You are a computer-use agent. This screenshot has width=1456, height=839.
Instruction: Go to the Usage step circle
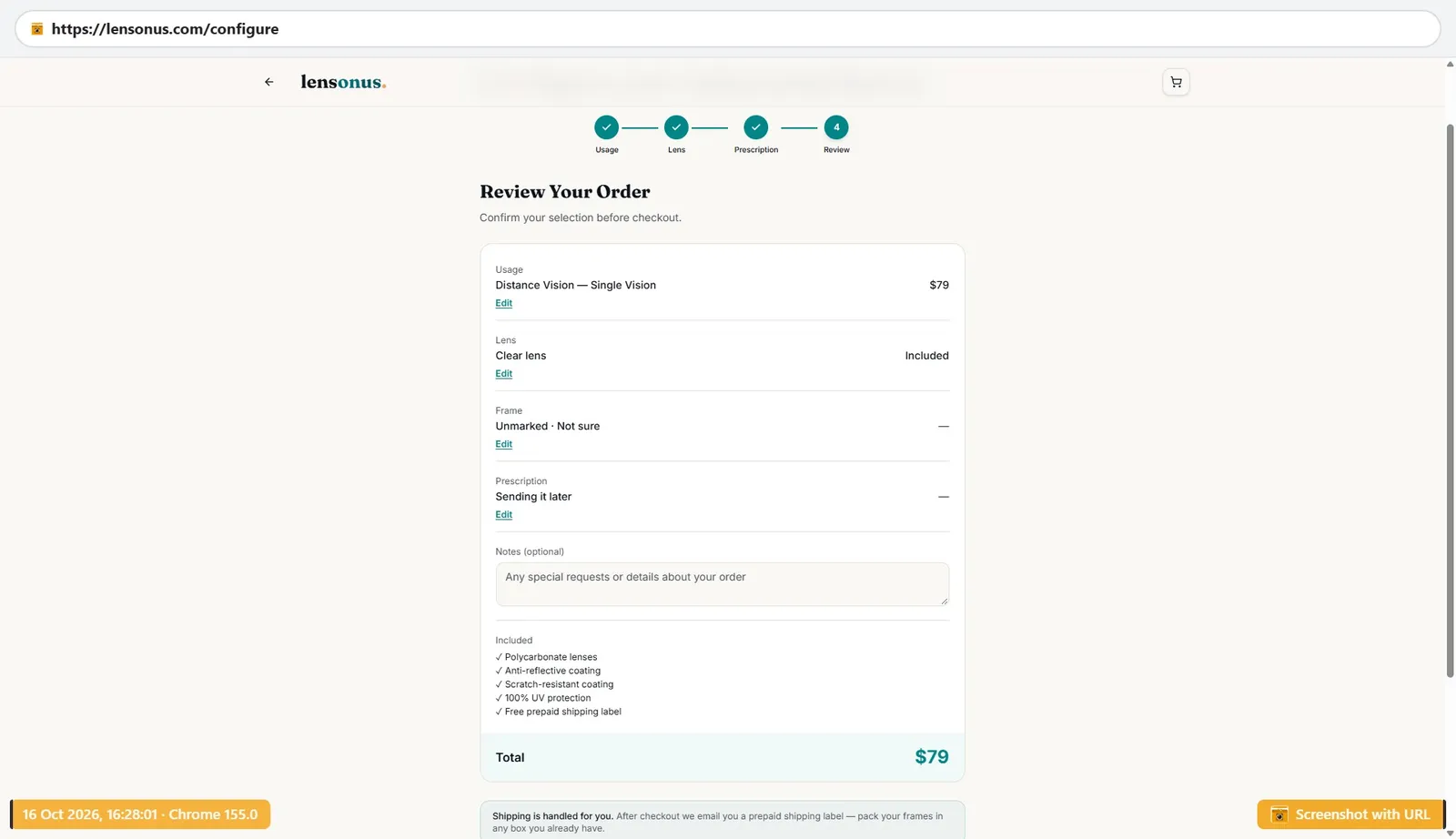pyautogui.click(x=606, y=127)
